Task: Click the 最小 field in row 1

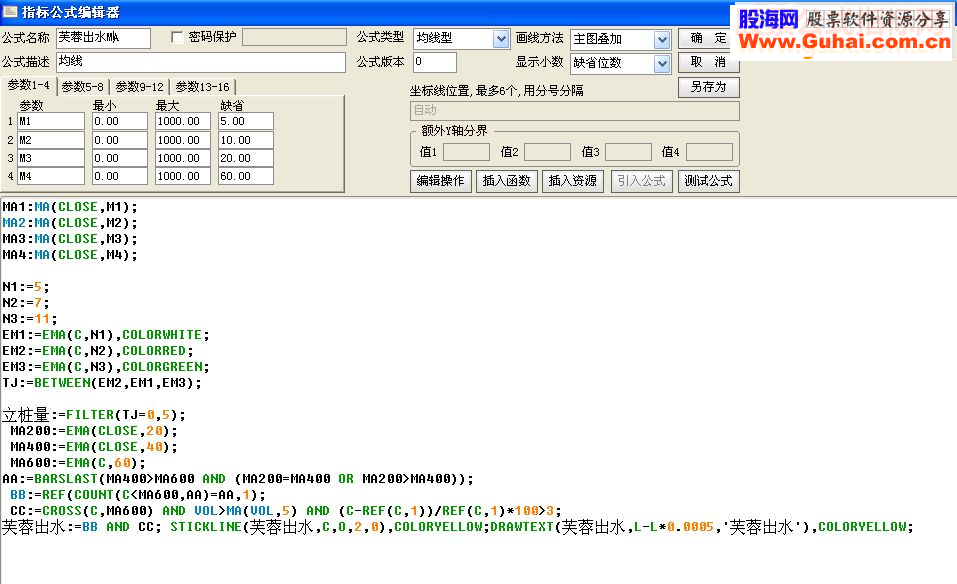Action: click(x=120, y=121)
